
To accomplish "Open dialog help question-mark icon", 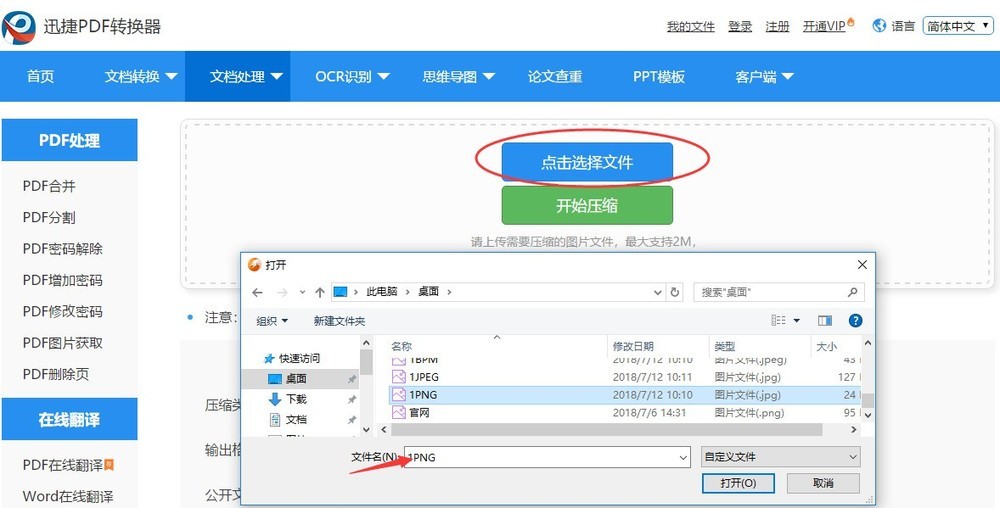I will pos(855,320).
